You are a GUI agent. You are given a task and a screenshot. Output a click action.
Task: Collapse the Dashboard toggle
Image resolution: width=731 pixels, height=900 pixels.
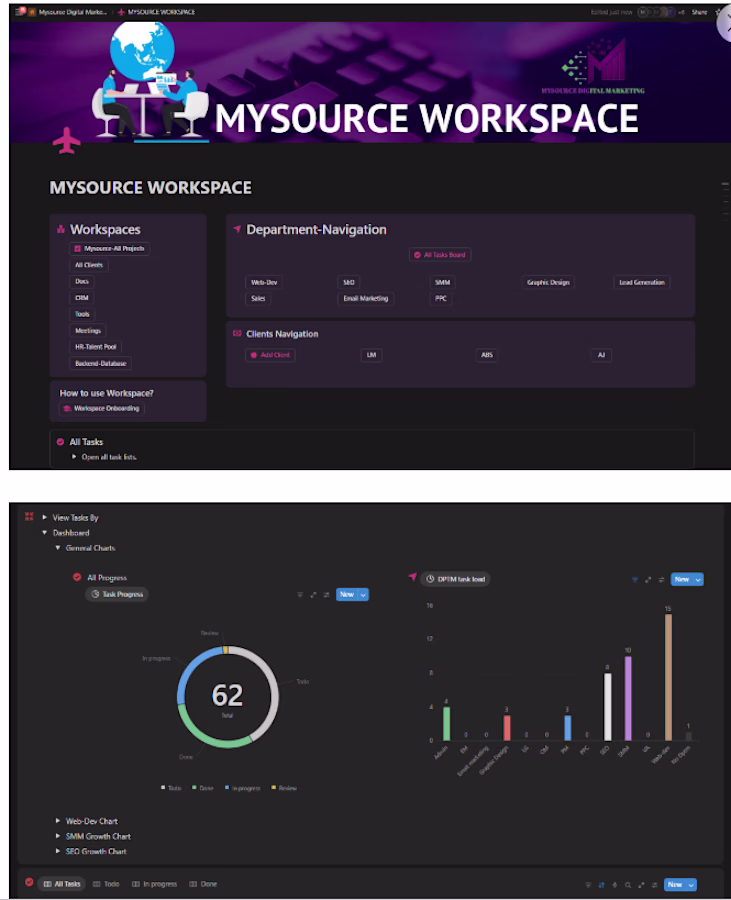[45, 533]
